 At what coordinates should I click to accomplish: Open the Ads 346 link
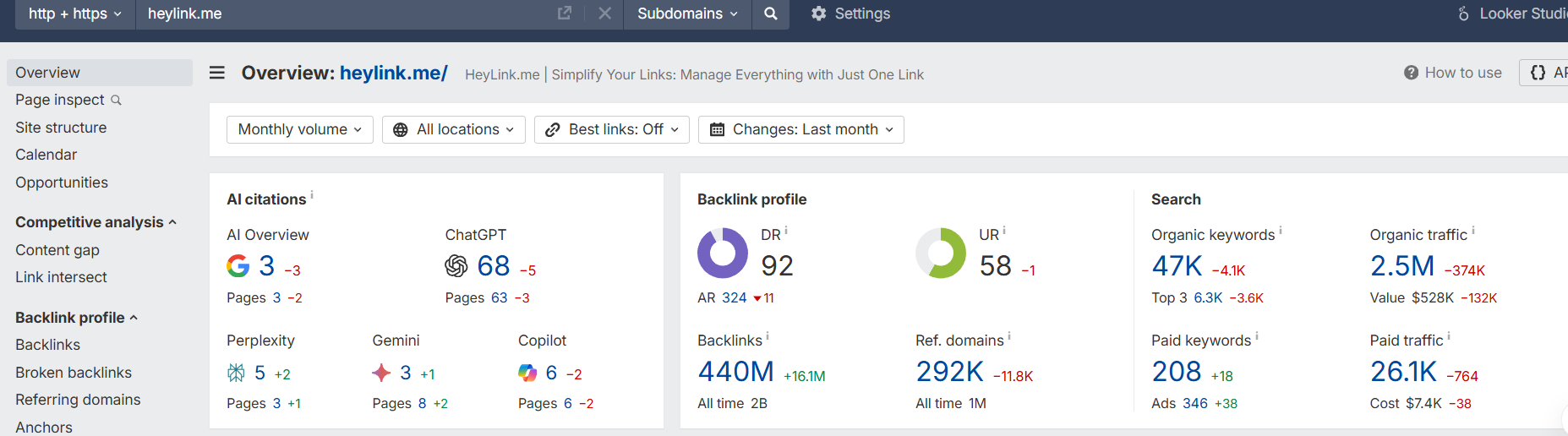point(1195,404)
